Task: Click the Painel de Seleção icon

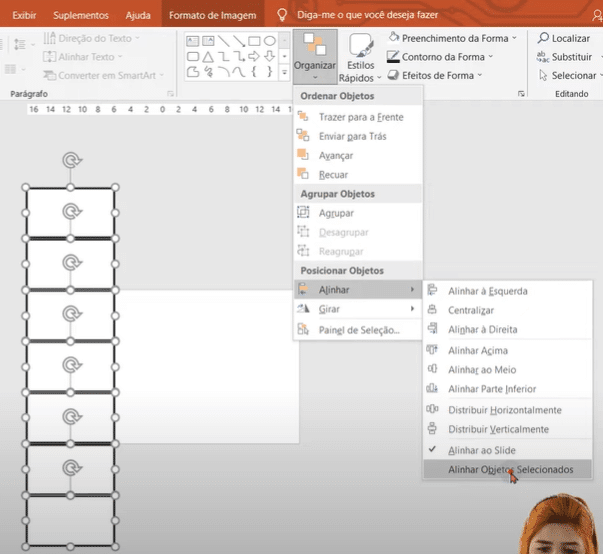Action: pos(303,329)
